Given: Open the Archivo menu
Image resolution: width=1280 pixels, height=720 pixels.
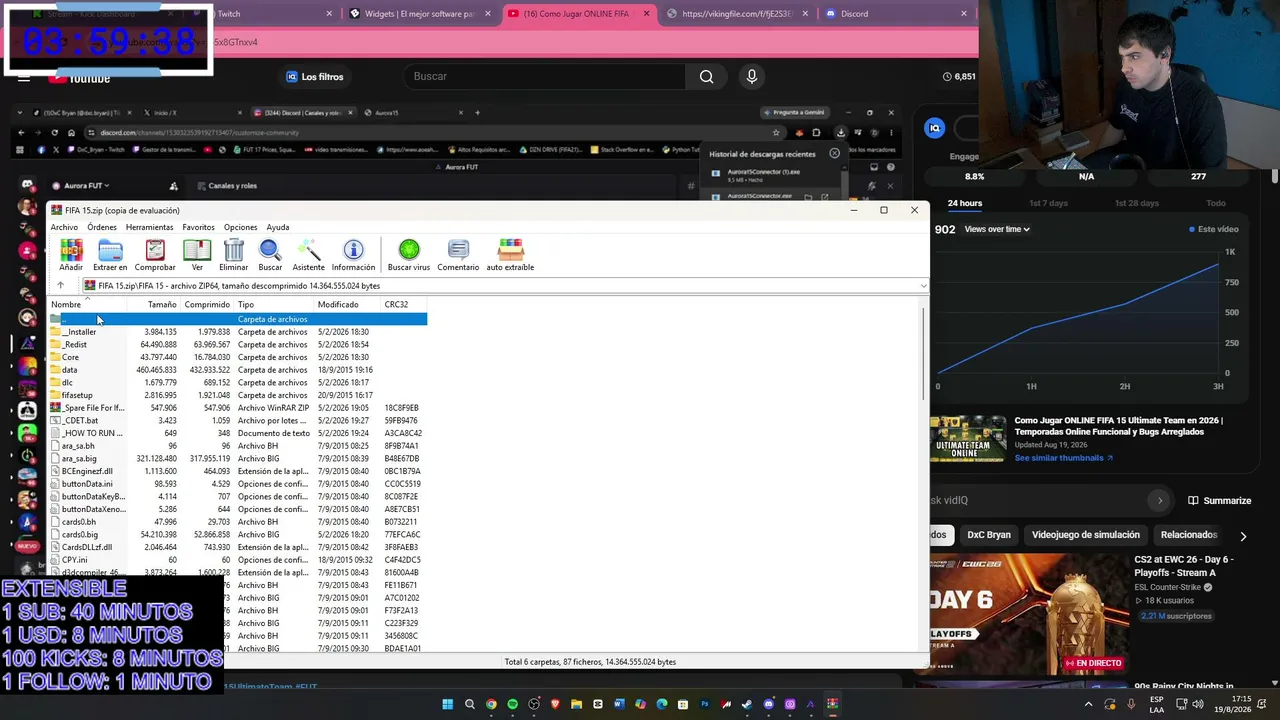Looking at the screenshot, I should (64, 227).
